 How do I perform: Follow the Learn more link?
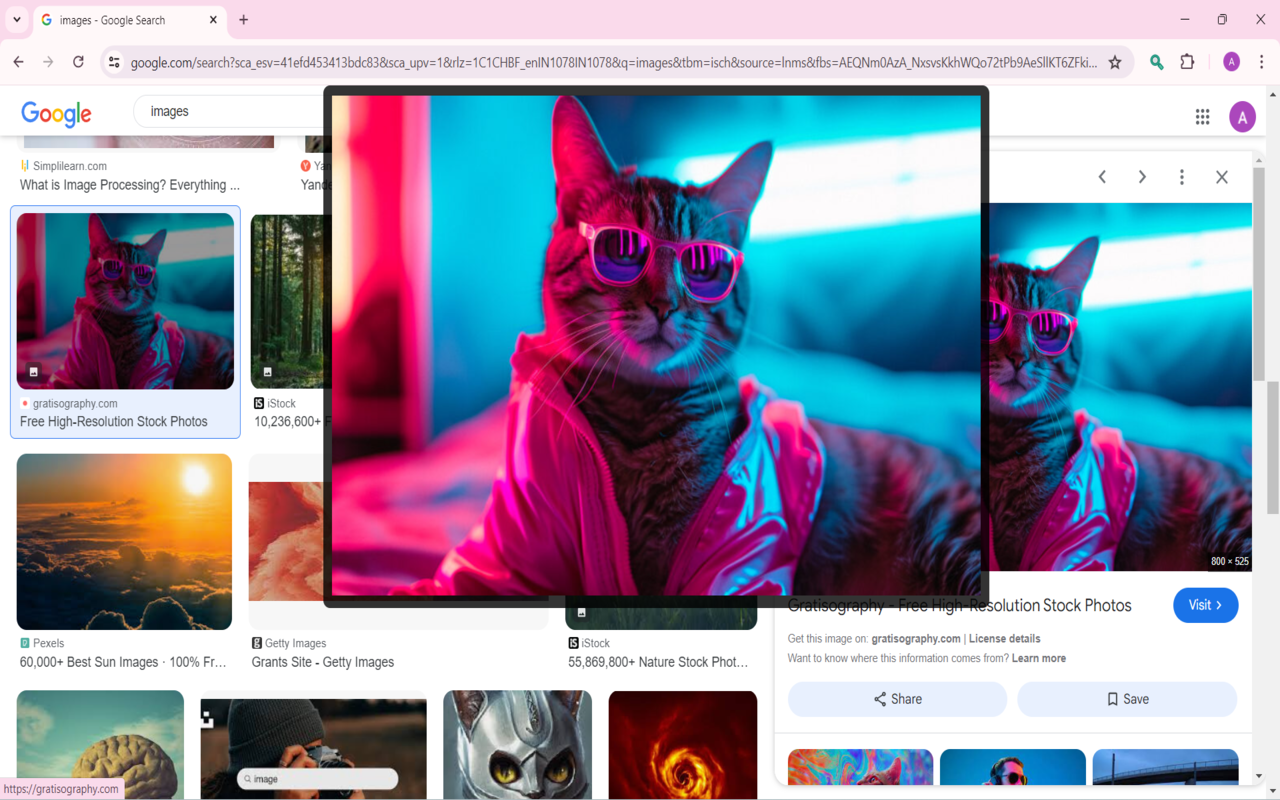pyautogui.click(x=1038, y=659)
